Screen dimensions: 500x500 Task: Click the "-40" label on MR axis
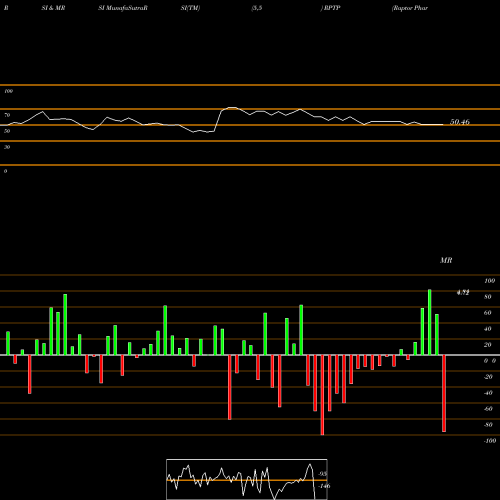(488, 393)
